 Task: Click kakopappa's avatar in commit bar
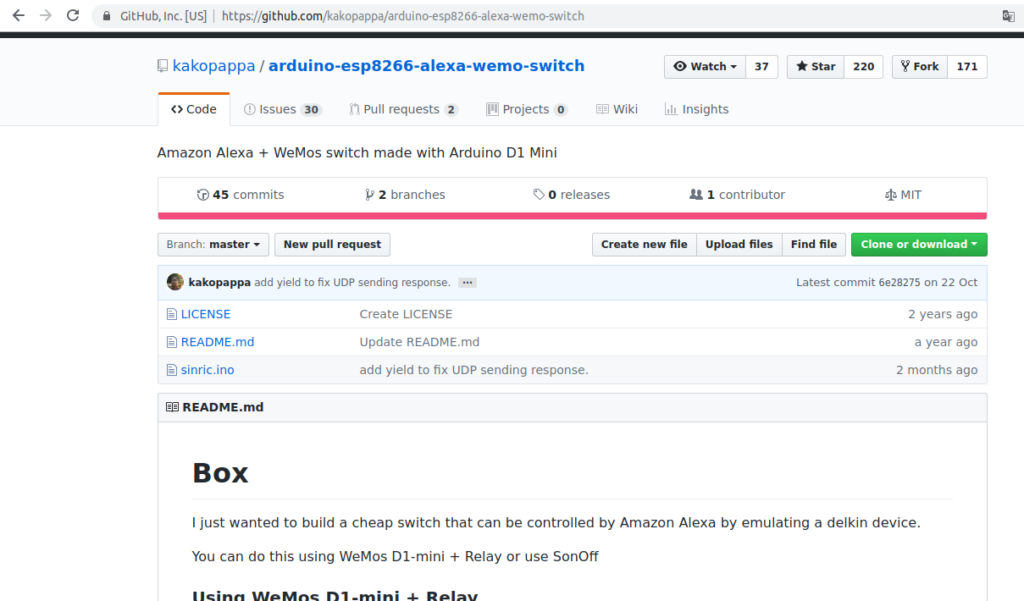pos(175,282)
